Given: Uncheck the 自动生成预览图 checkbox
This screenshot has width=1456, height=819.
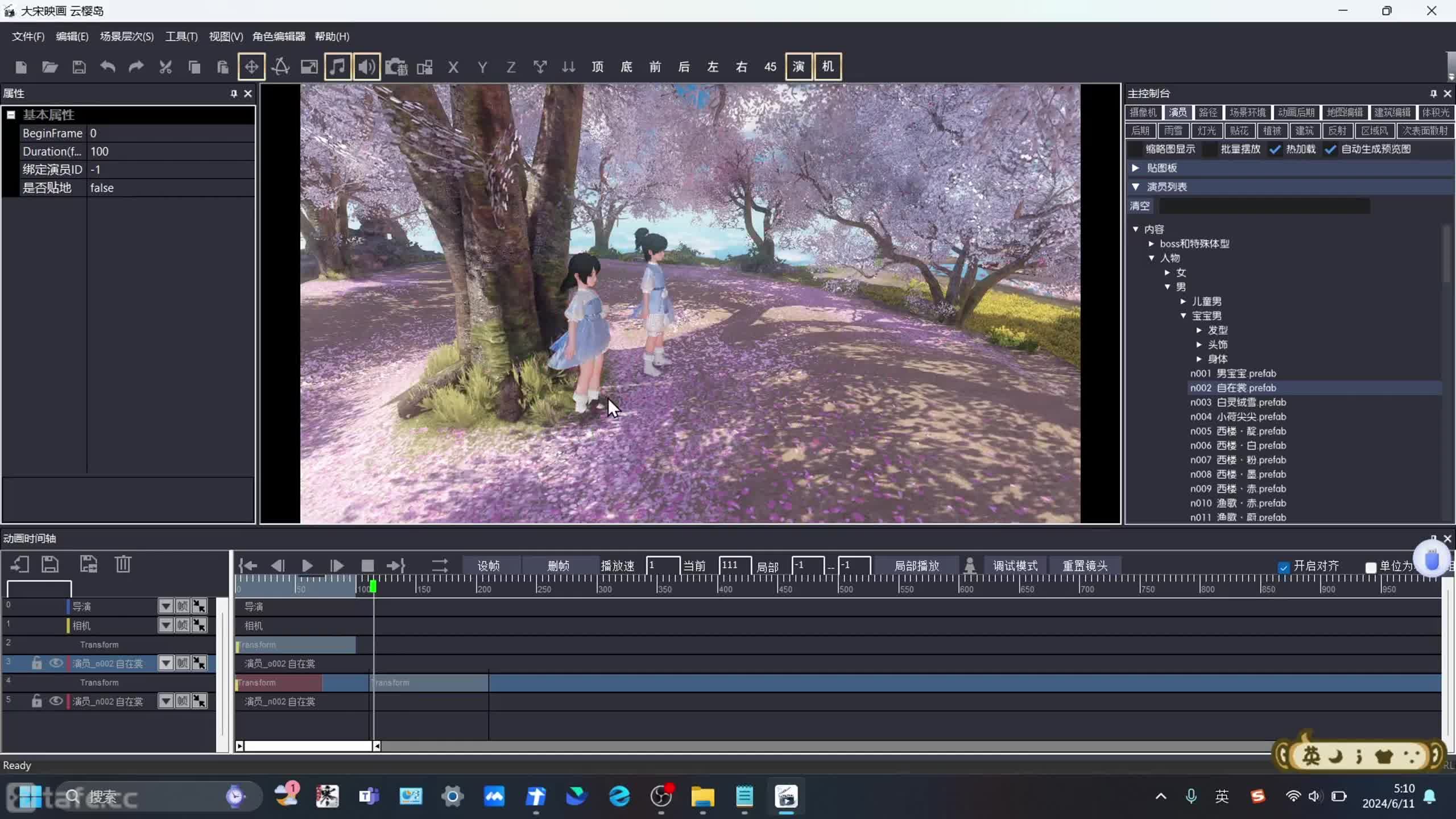Looking at the screenshot, I should pyautogui.click(x=1330, y=150).
